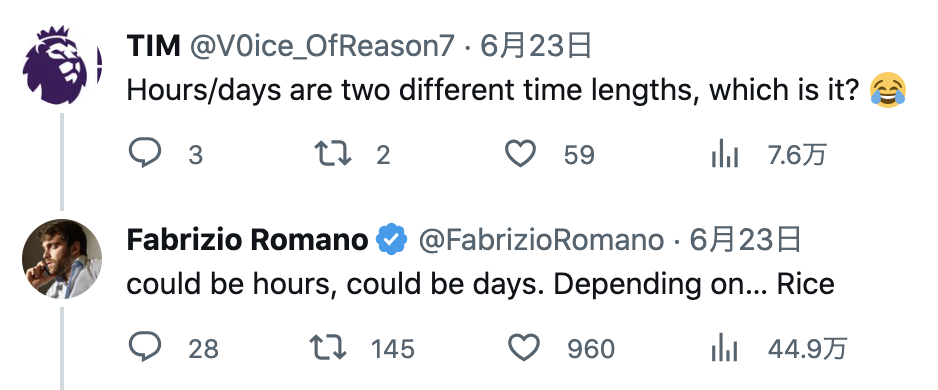Like Fabrizio Romano's tweet
The height and width of the screenshot is (390, 938).
(523, 347)
